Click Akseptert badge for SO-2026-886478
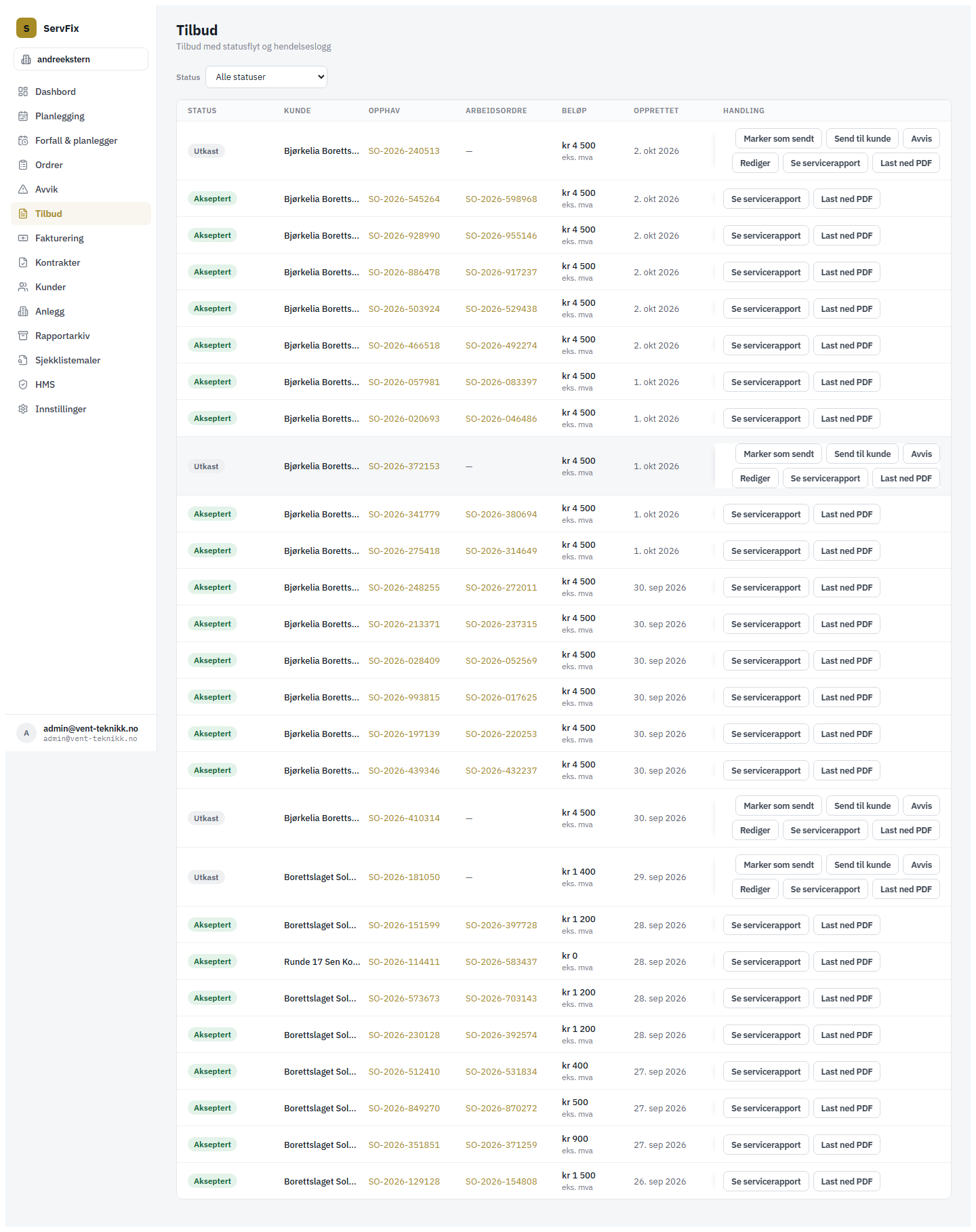The height and width of the screenshot is (1232, 976). pos(212,272)
